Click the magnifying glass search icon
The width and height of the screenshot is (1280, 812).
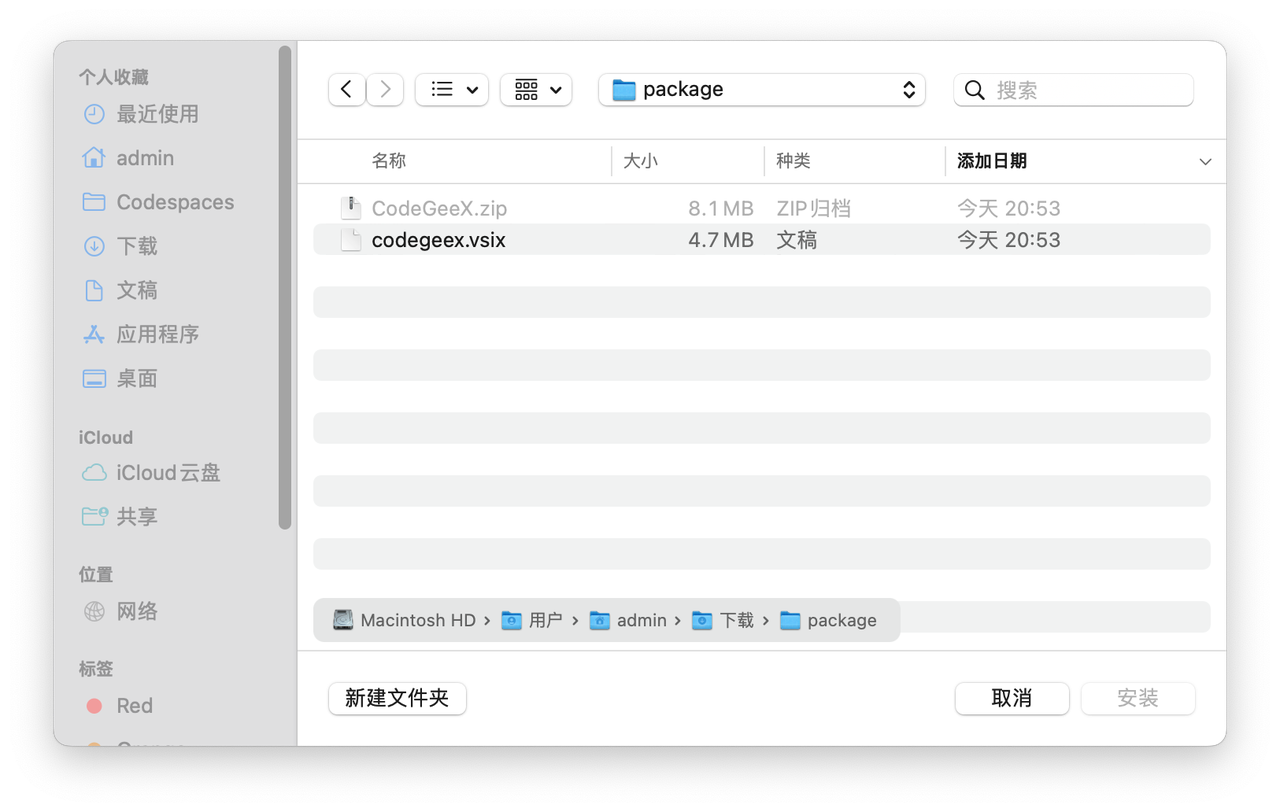click(x=975, y=90)
